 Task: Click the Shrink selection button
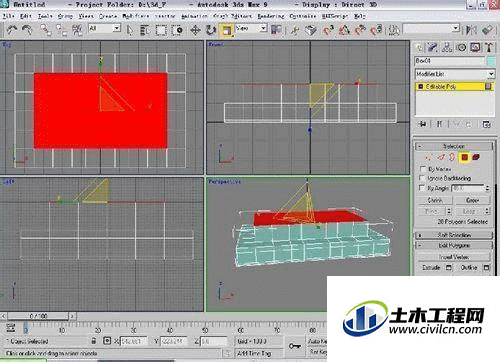435,200
